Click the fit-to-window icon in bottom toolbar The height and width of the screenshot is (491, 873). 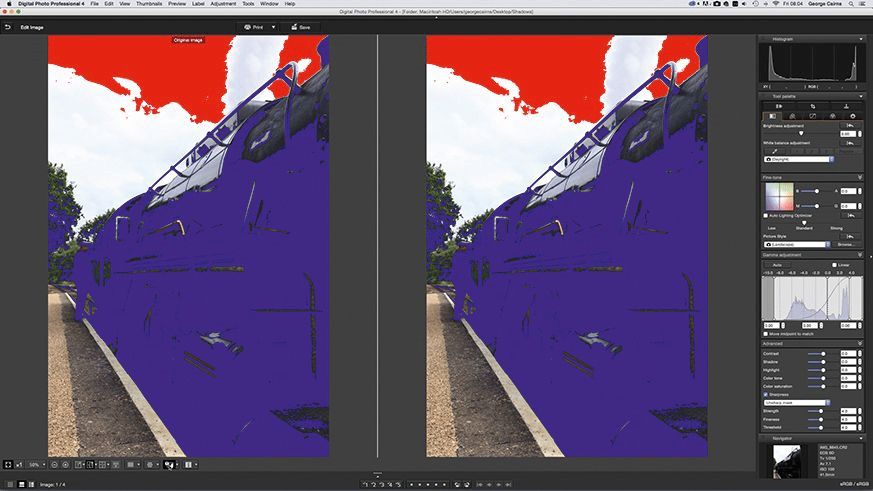pos(8,464)
